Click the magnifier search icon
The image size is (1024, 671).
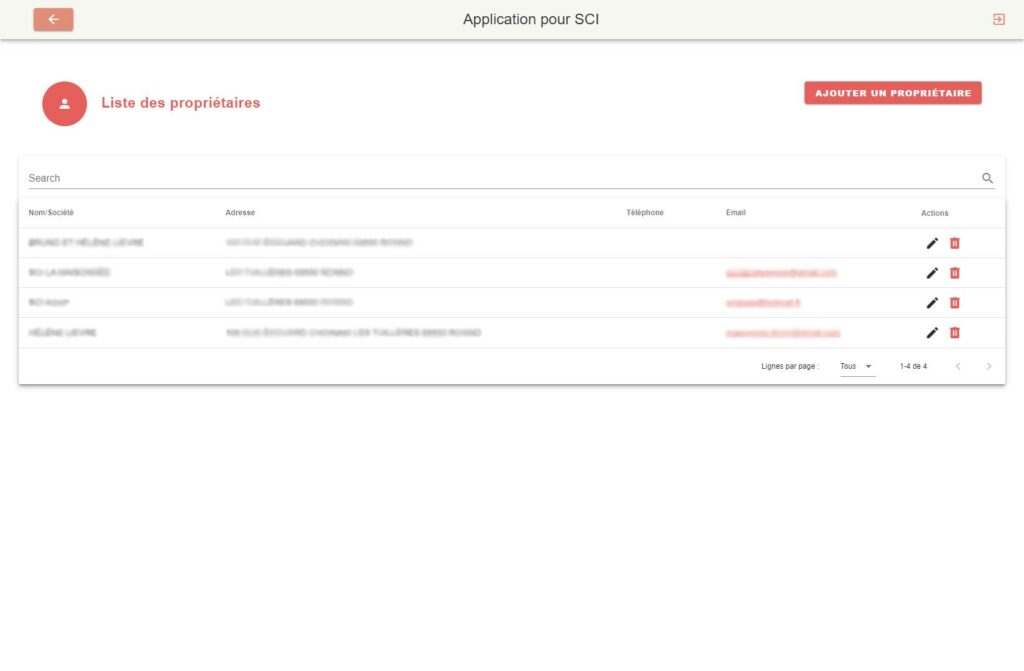tap(987, 178)
